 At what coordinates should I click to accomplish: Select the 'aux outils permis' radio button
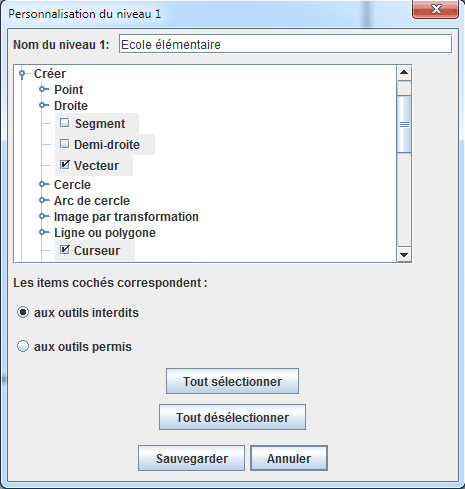tap(23, 346)
